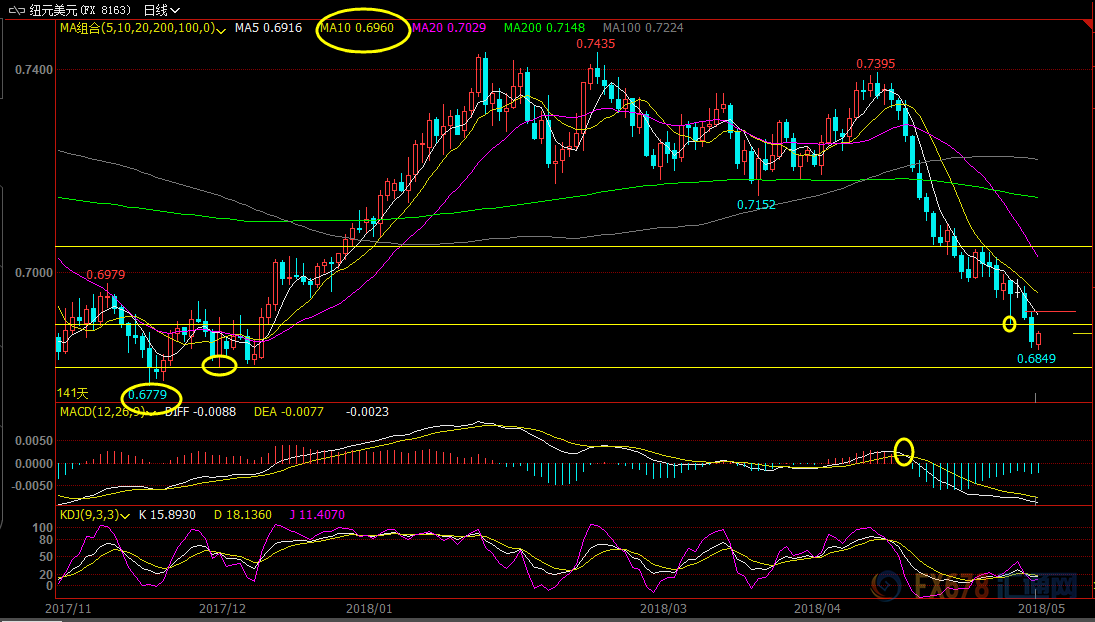The width and height of the screenshot is (1095, 622).
Task: Click the 2018/05 date axis label
Action: pos(1041,609)
